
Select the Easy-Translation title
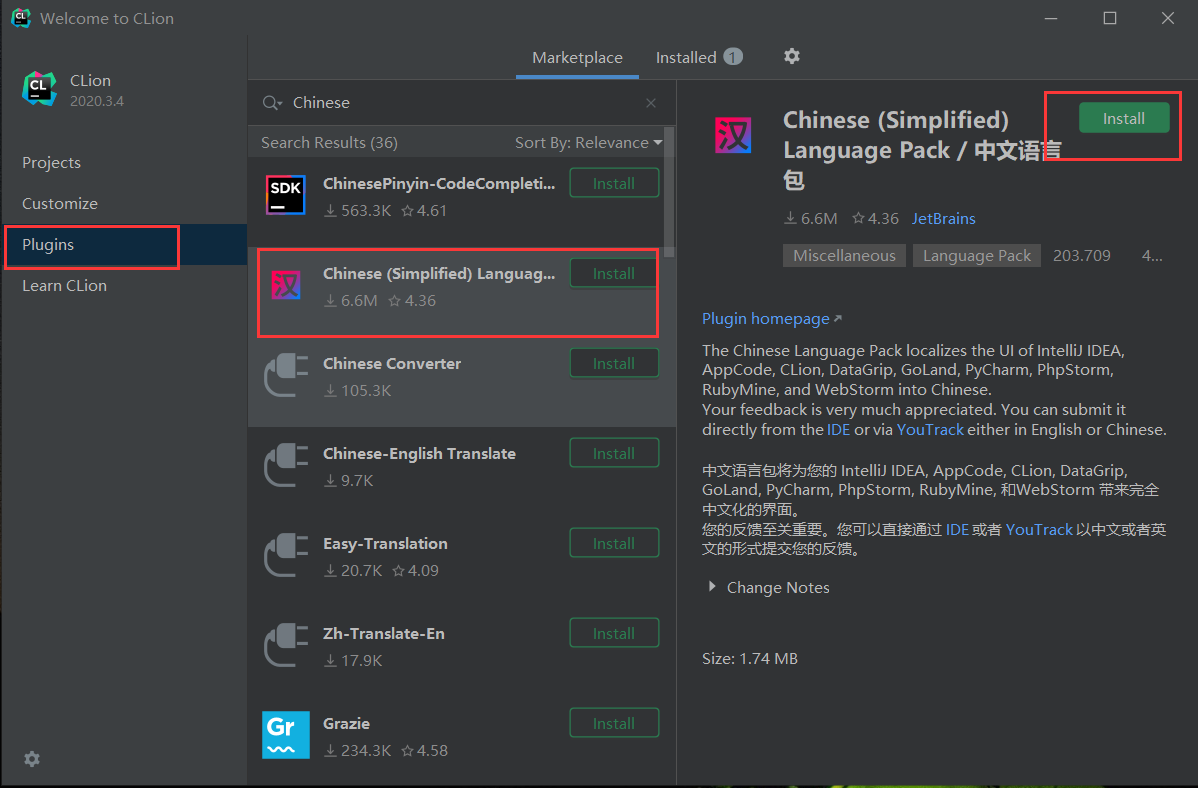point(385,543)
